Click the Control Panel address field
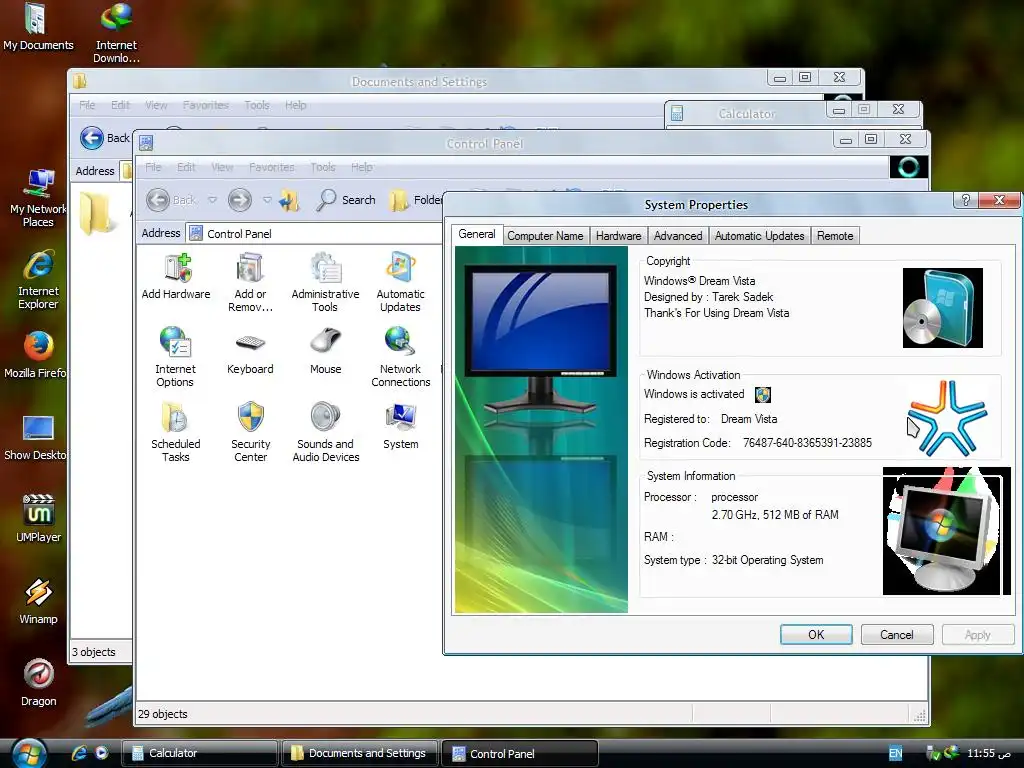This screenshot has height=768, width=1024. [x=313, y=233]
